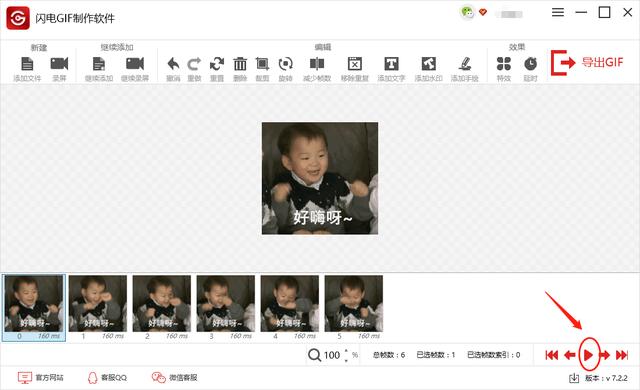
Task: Select frame 3 thumbnail
Action: tap(226, 304)
